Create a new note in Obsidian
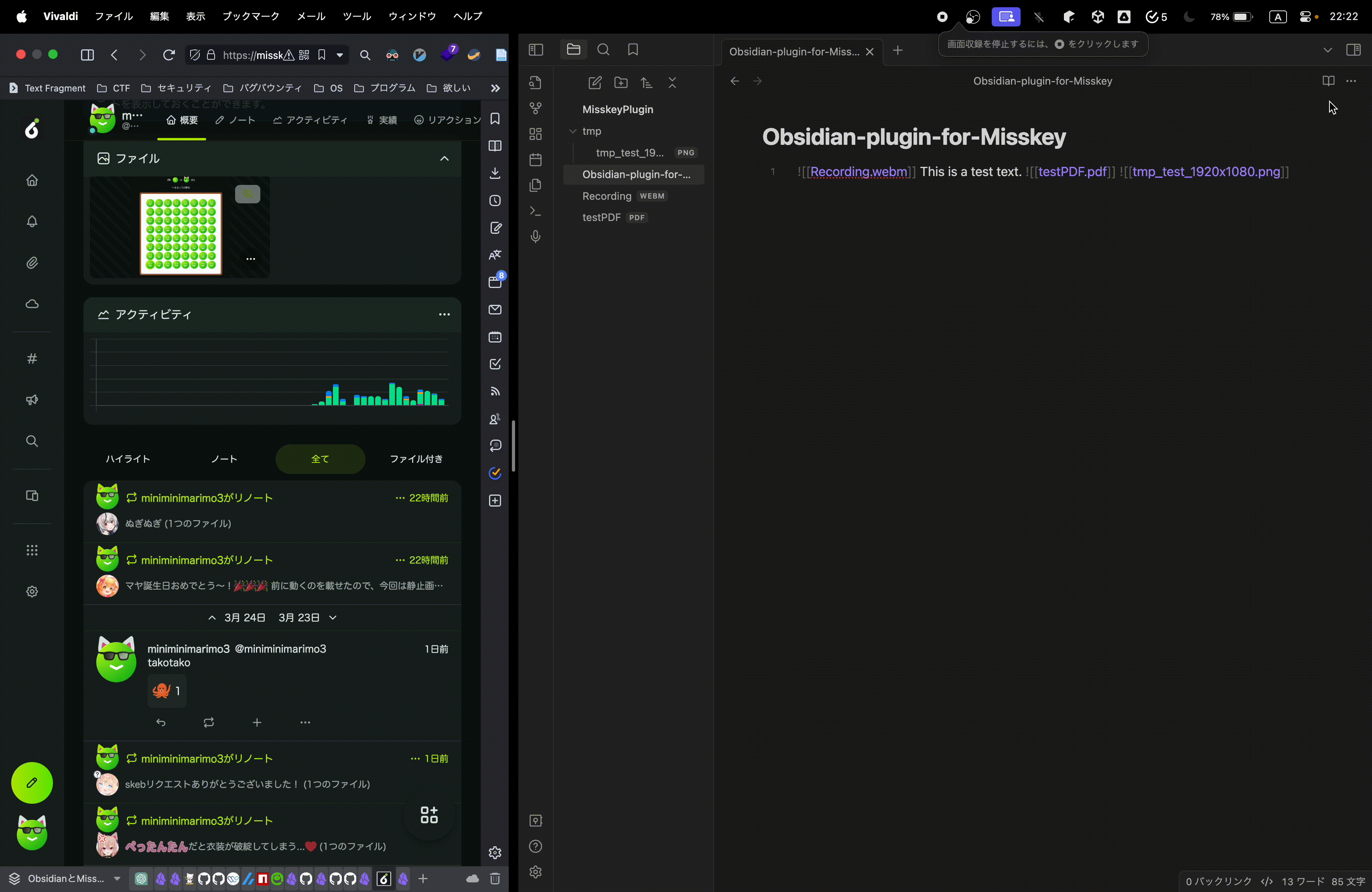Viewport: 1372px width, 892px height. [595, 83]
